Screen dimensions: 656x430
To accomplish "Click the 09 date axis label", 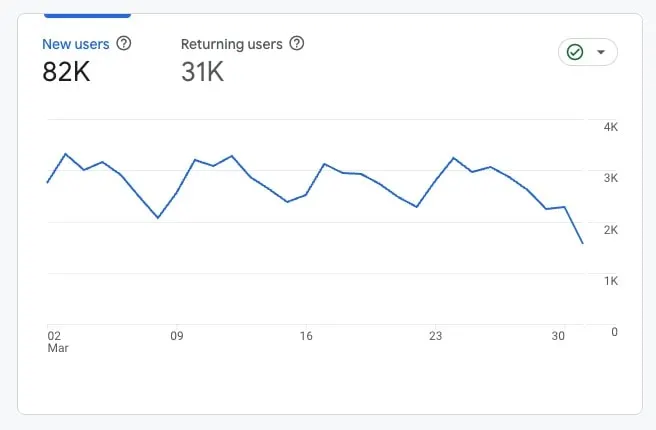I will coord(177,336).
